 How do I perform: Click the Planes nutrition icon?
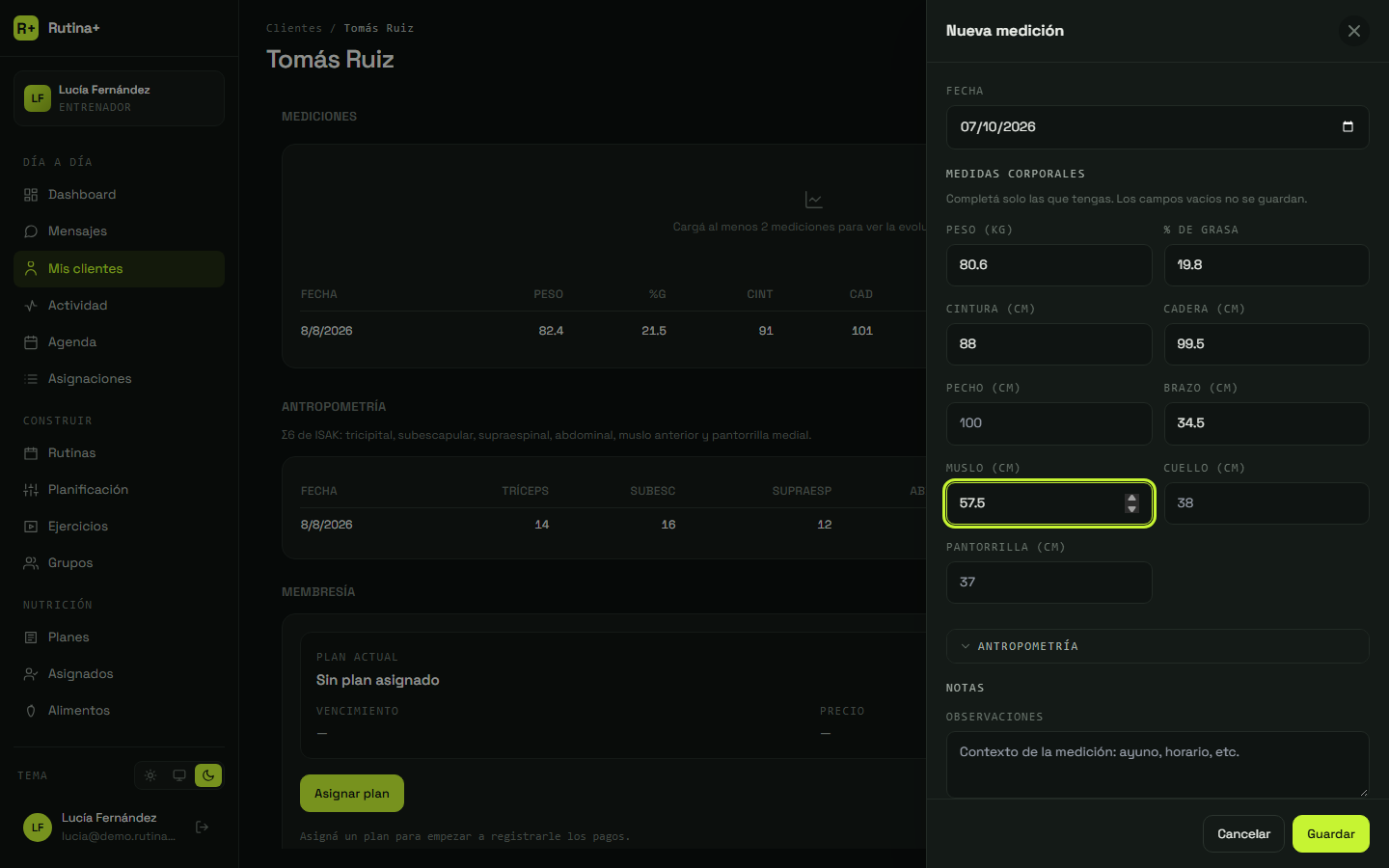pyautogui.click(x=31, y=637)
